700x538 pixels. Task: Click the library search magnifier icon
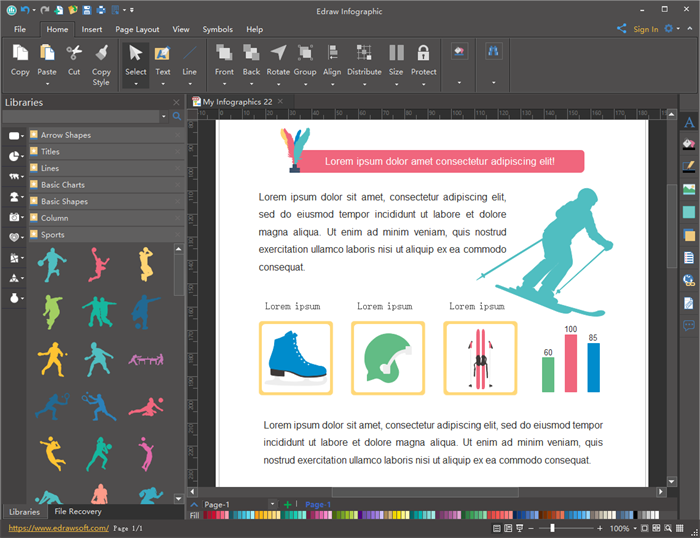point(177,117)
